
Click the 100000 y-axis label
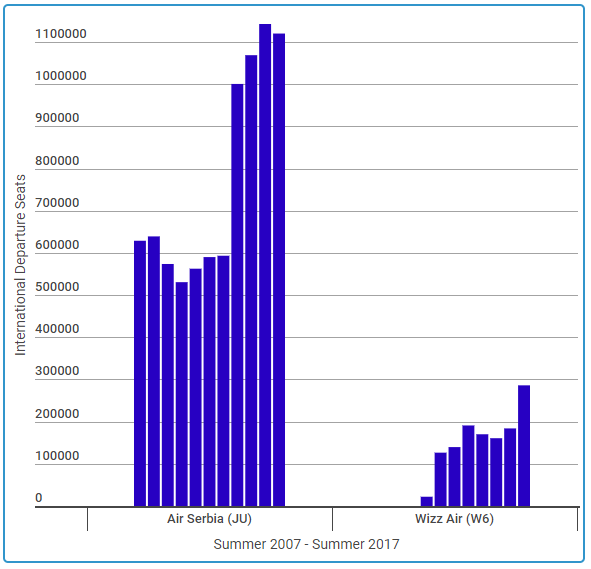(x=57, y=456)
